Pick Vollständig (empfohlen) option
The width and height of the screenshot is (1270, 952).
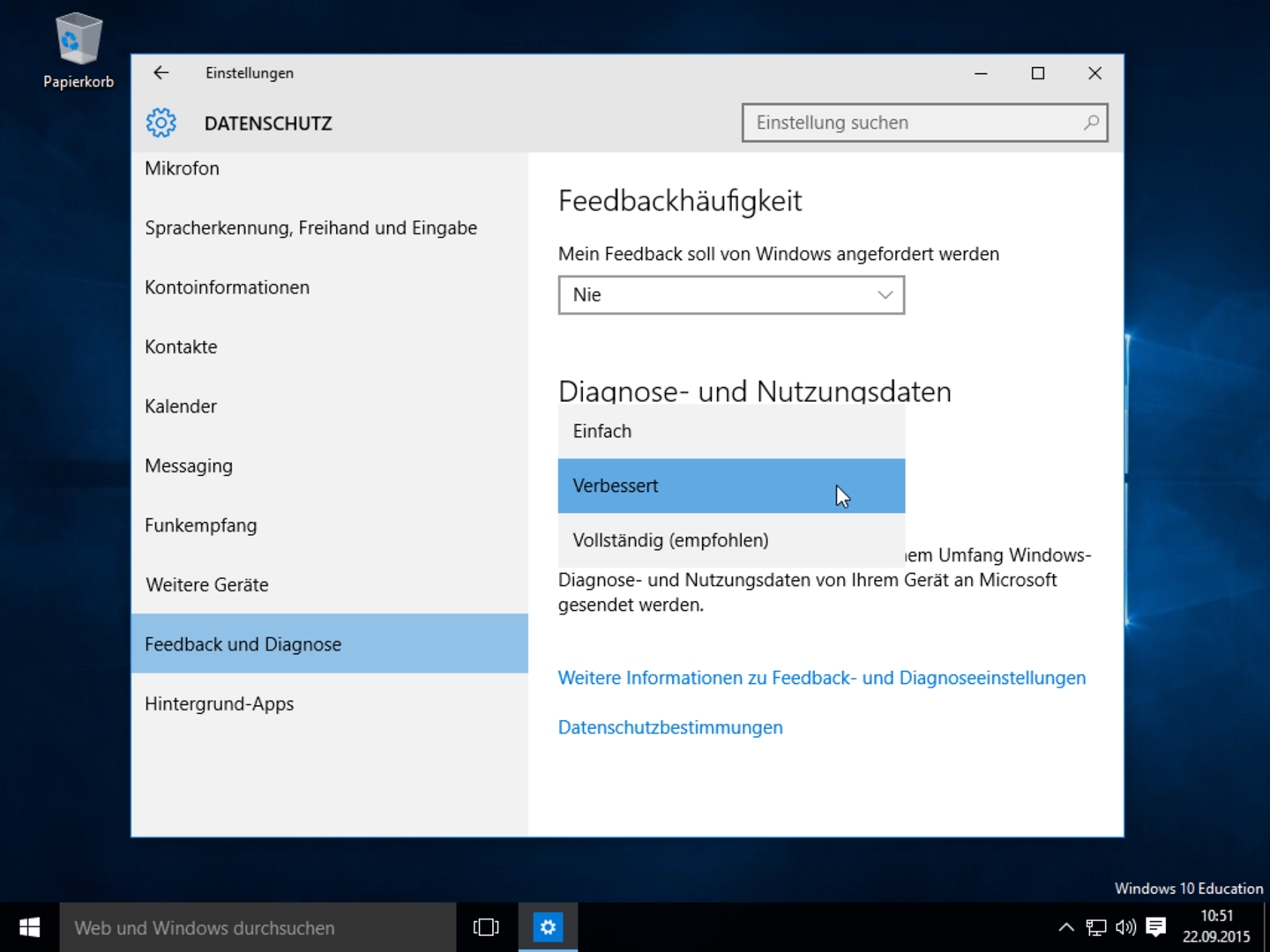(x=731, y=540)
